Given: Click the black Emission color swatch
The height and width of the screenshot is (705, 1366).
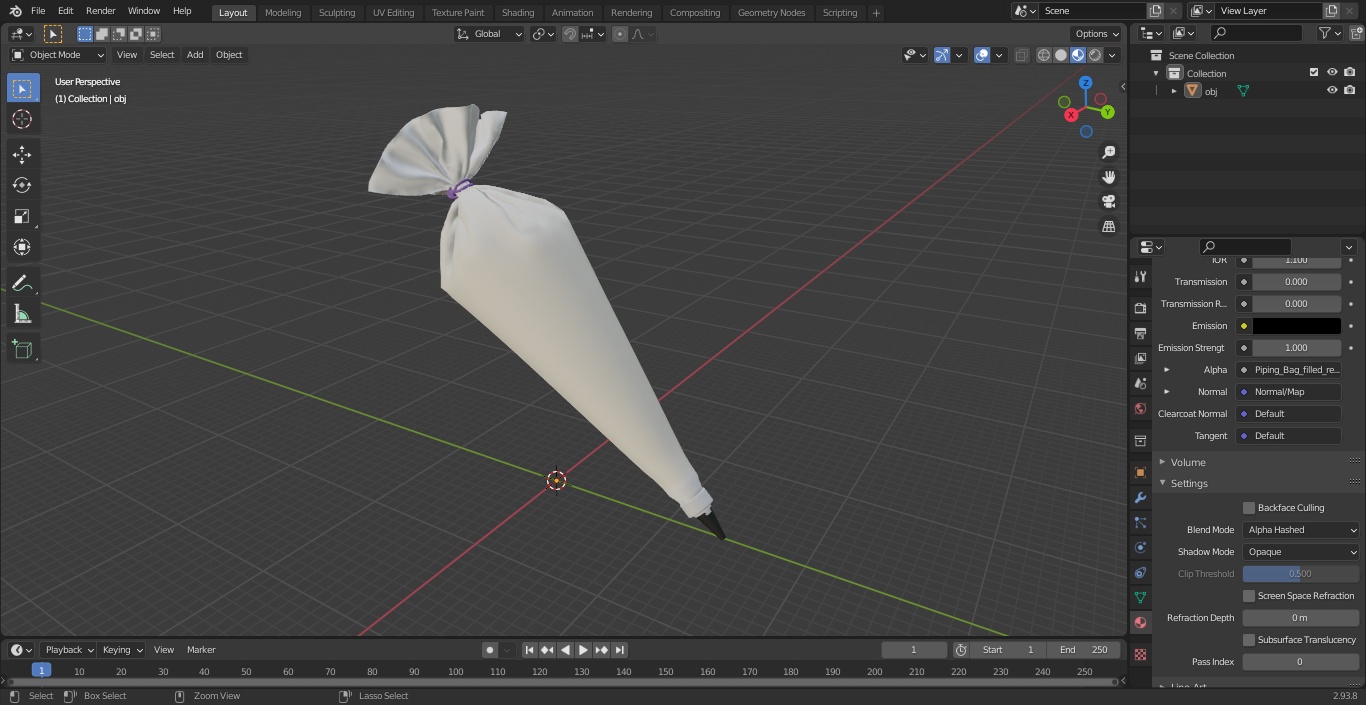Looking at the screenshot, I should [1296, 326].
